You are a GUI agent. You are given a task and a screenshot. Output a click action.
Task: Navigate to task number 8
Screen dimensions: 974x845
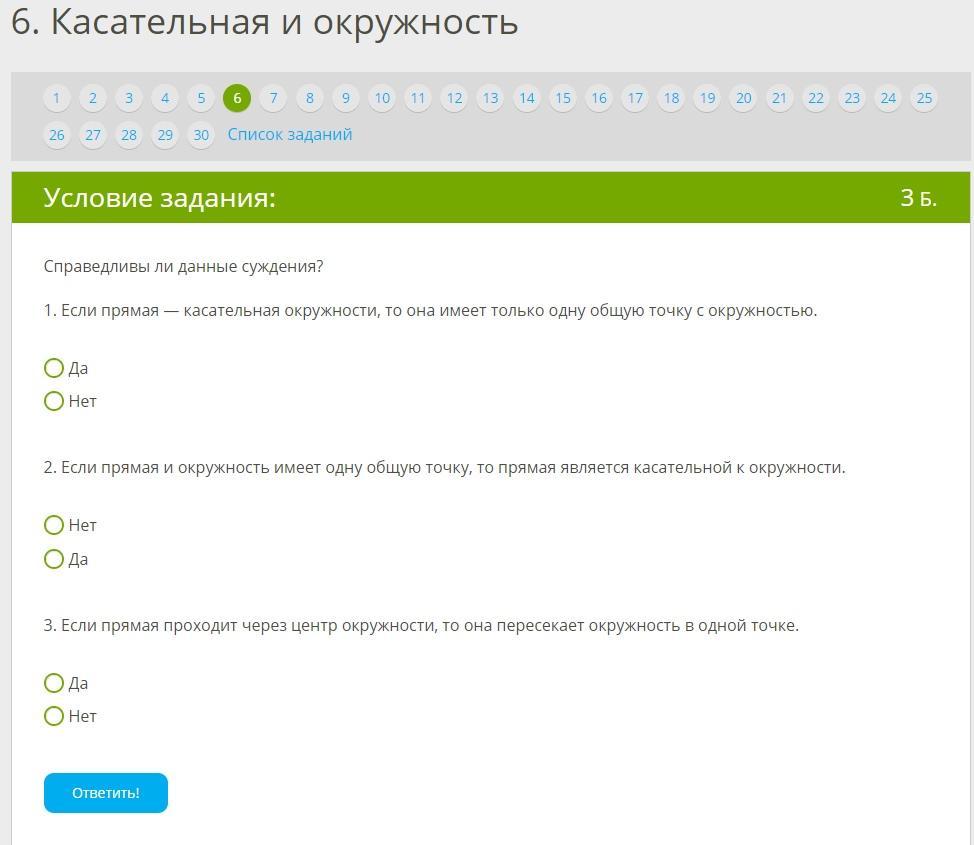click(309, 98)
